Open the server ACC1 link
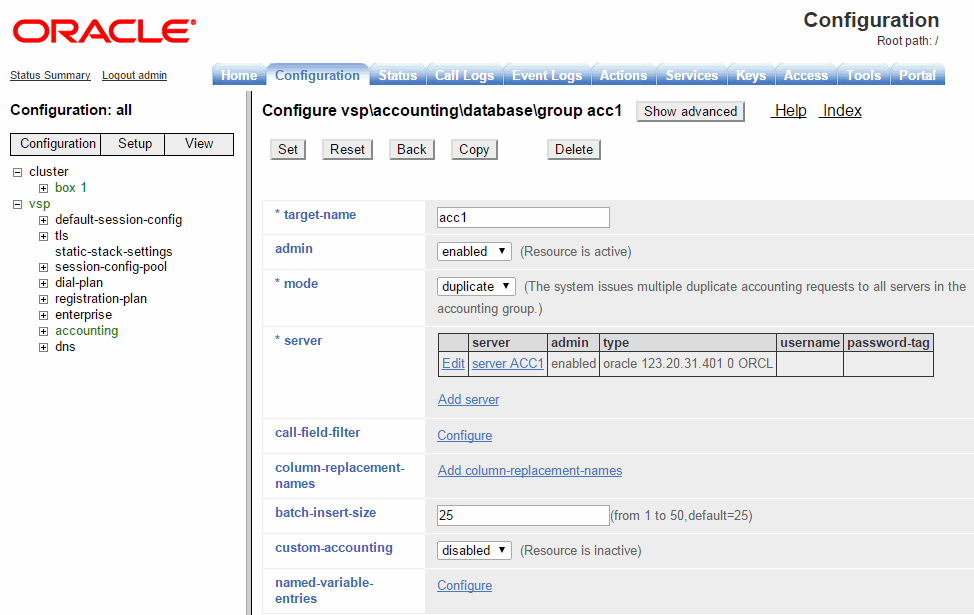 pyautogui.click(x=507, y=363)
